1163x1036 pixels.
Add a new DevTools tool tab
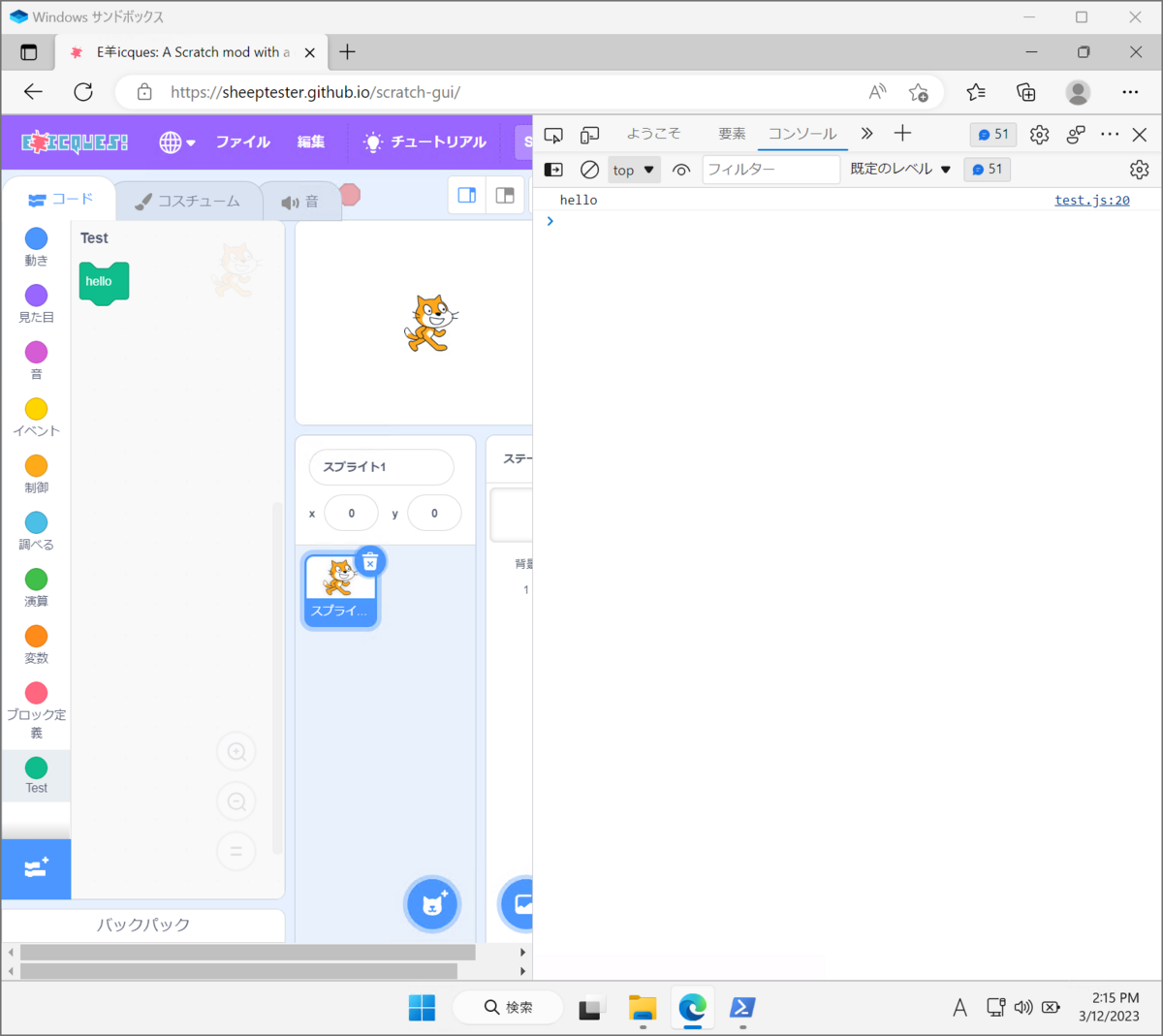pyautogui.click(x=902, y=134)
